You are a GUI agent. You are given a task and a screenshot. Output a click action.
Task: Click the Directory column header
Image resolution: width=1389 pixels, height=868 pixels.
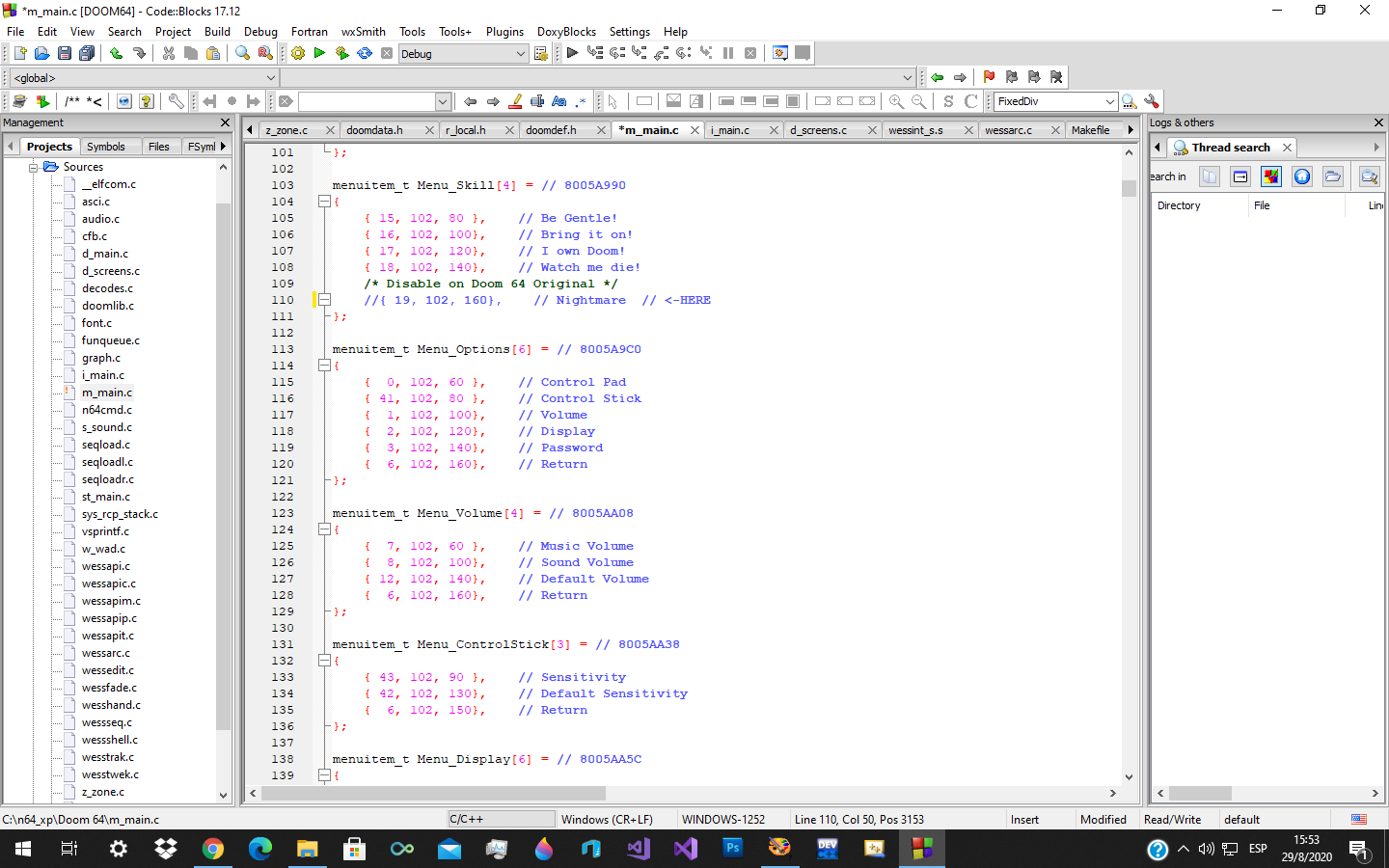[x=1200, y=205]
